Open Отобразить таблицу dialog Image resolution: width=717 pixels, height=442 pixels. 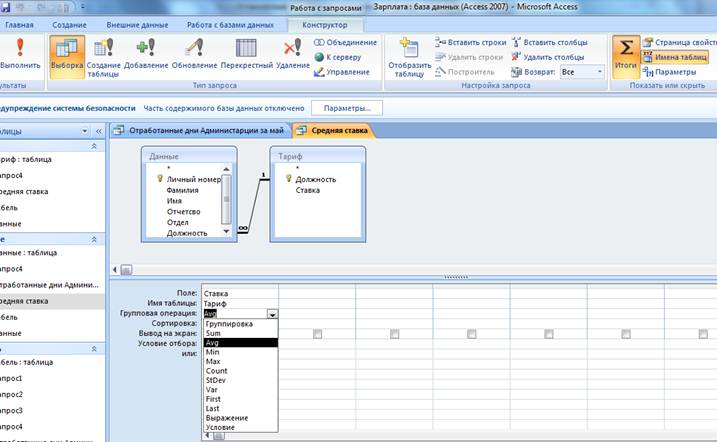[x=409, y=57]
